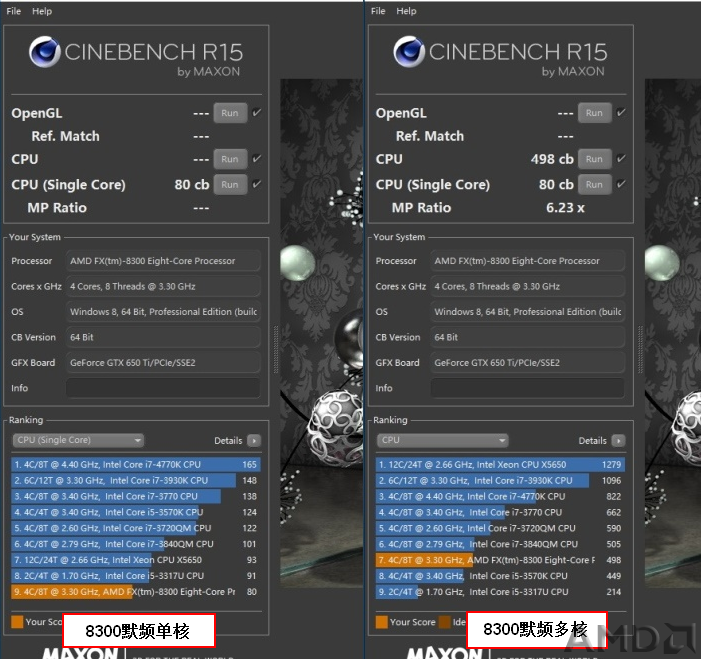
Task: Toggle CPU Single Core checkbox in right window
Action: point(621,184)
